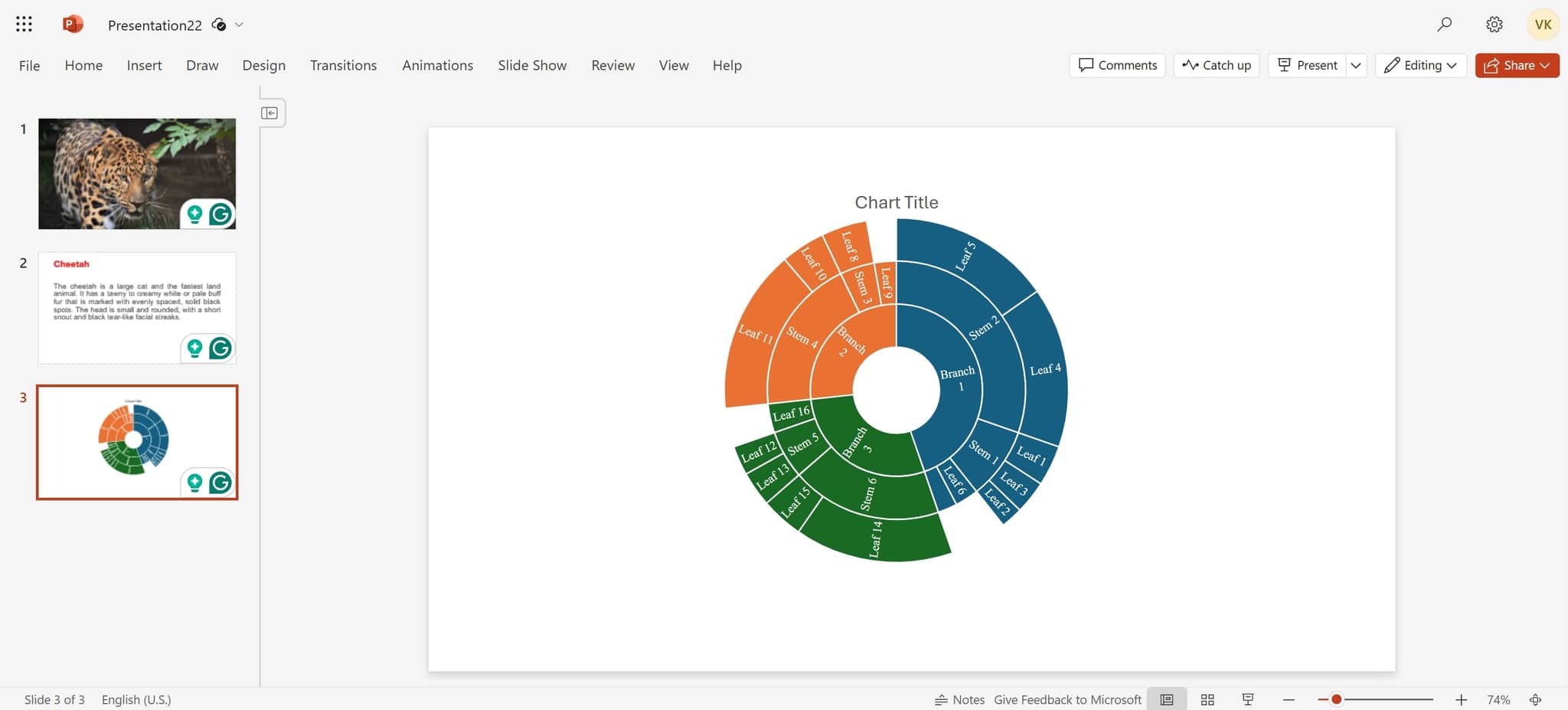Collapse the slide thumbnail pane
This screenshot has width=1568, height=710.
[269, 113]
